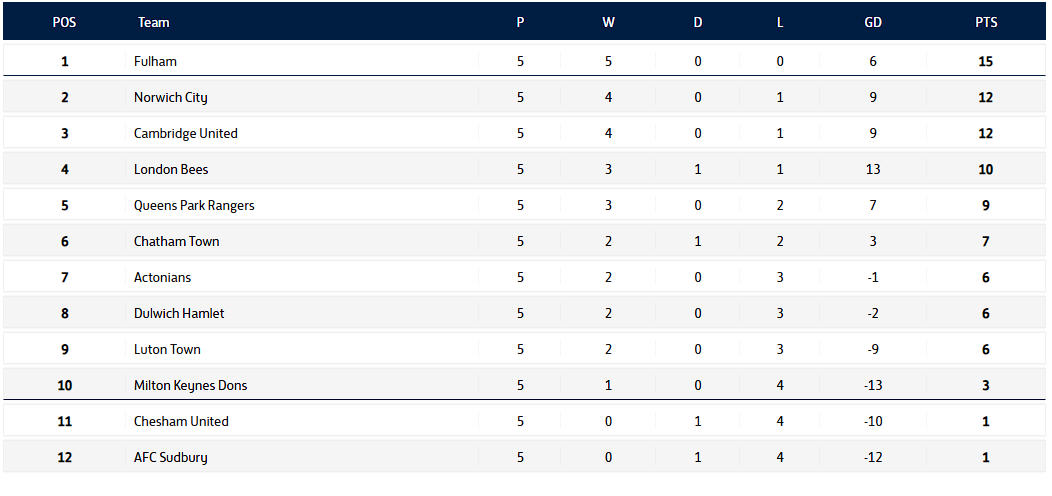Viewport: 1052px width, 496px height.
Task: Click on London Bees team name
Action: tap(171, 169)
